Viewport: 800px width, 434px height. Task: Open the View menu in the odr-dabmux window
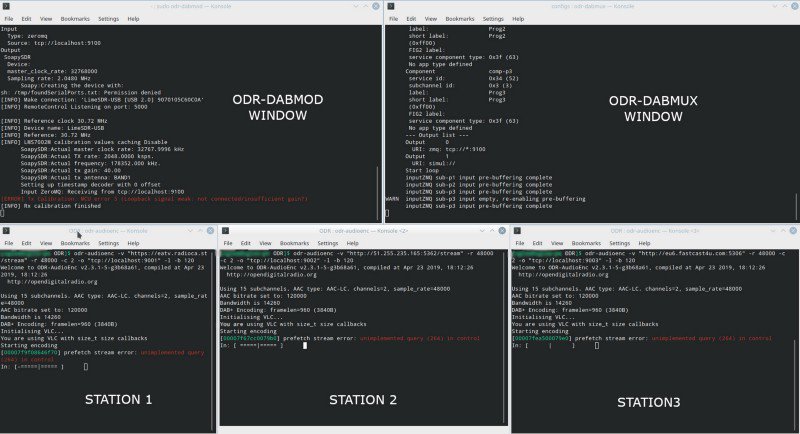pos(431,19)
